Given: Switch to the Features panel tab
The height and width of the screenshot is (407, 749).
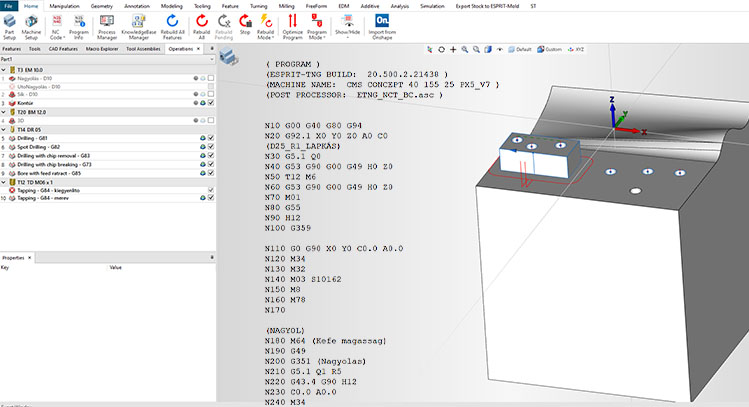Looking at the screenshot, I should pos(11,49).
